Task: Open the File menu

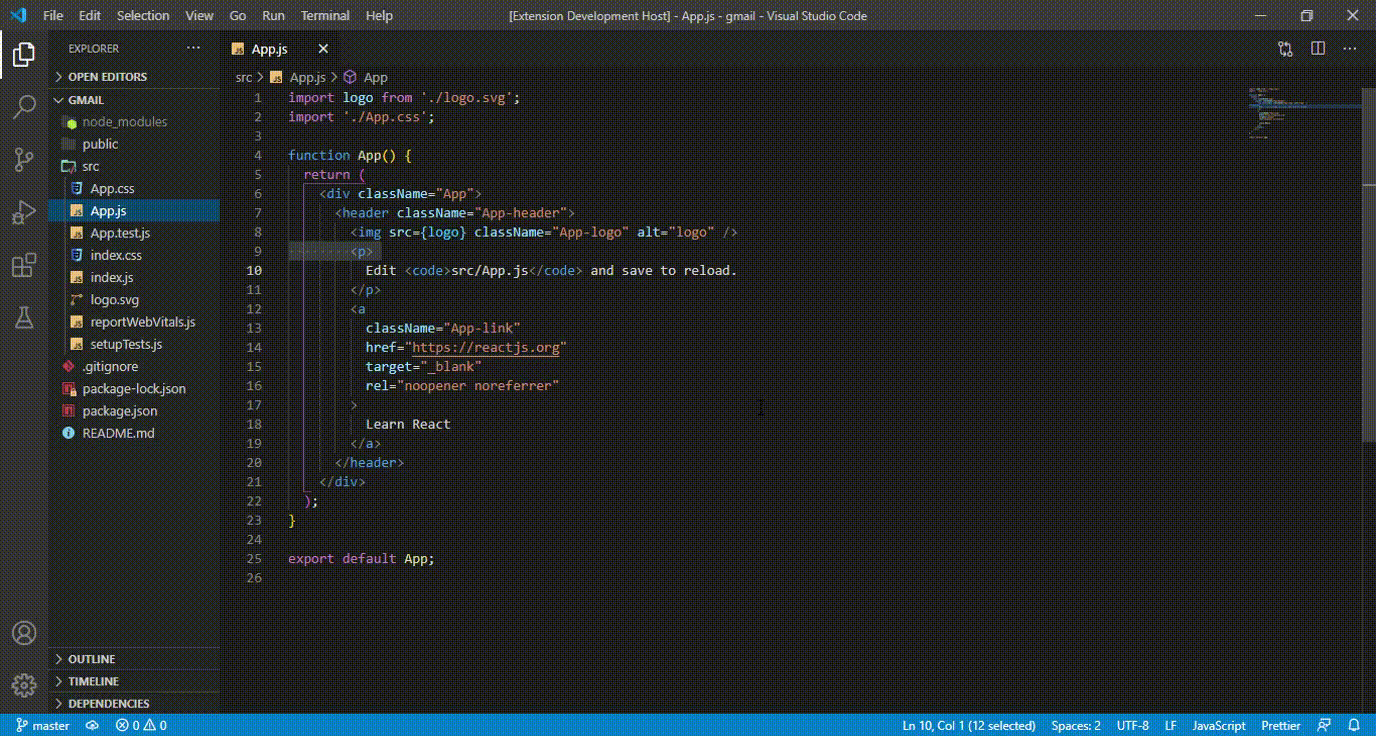Action: coord(53,15)
